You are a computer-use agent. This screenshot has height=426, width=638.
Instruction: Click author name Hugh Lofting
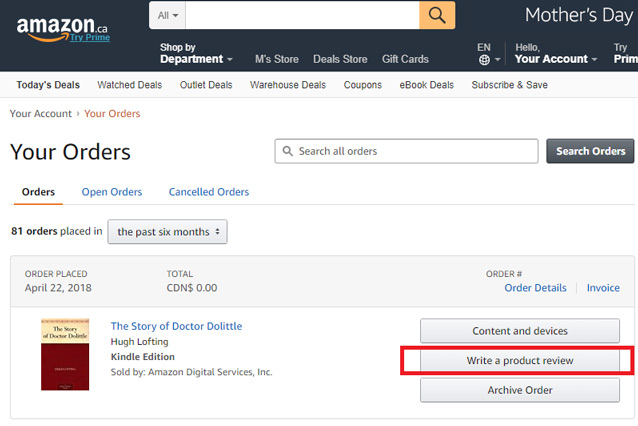pyautogui.click(x=139, y=342)
